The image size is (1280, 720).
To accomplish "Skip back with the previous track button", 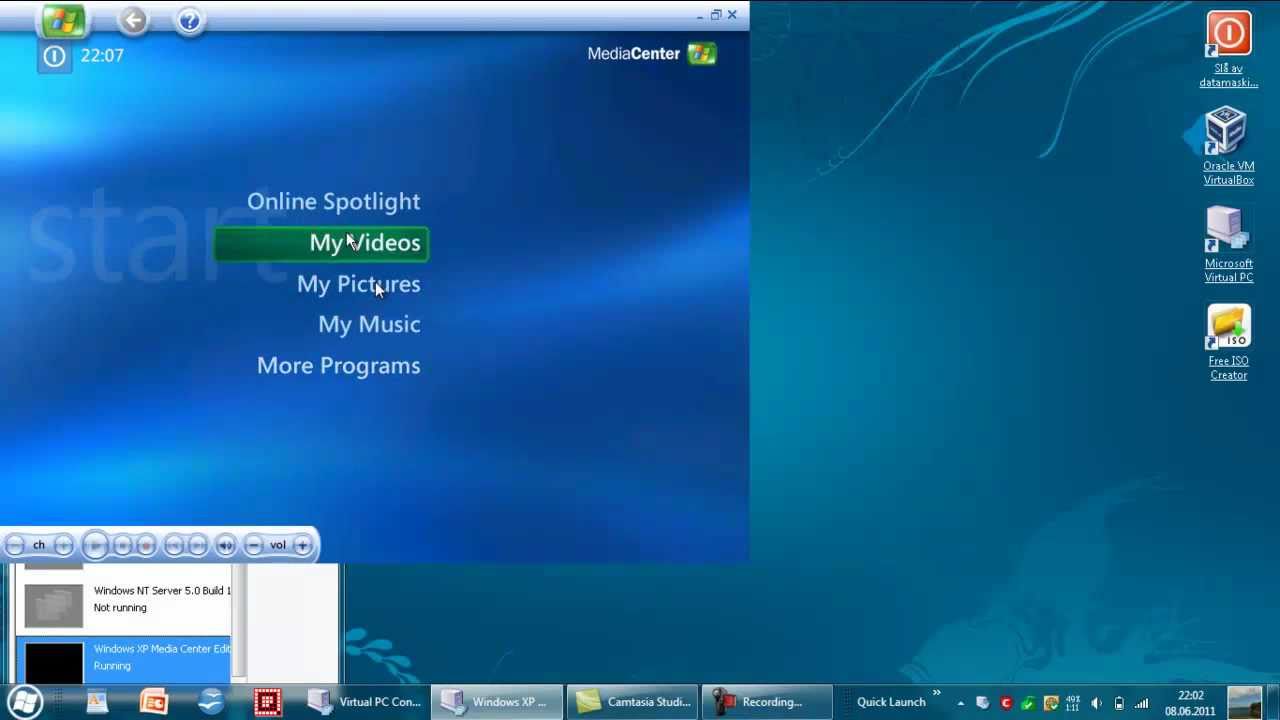I will [174, 545].
